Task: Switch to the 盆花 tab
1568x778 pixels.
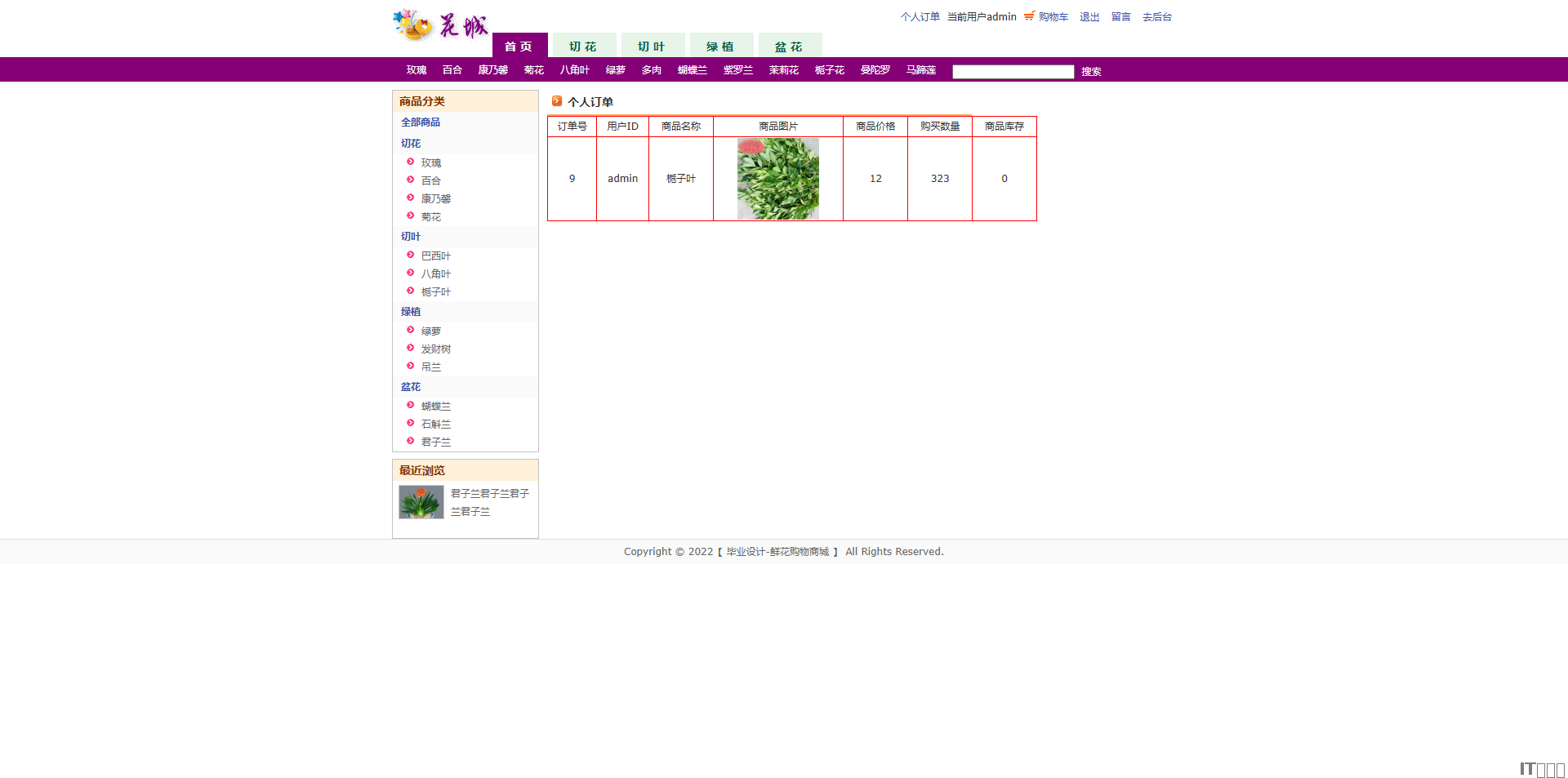Action: (x=789, y=47)
